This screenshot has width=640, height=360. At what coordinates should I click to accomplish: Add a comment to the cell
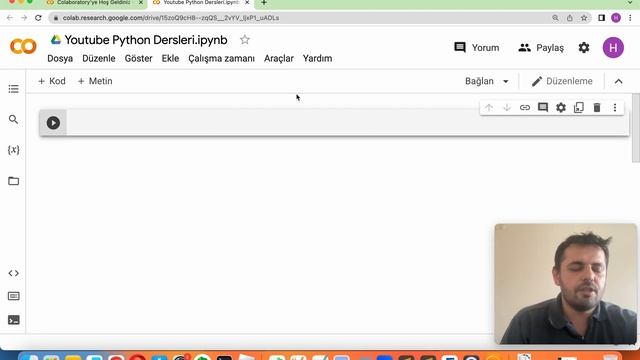pos(543,107)
